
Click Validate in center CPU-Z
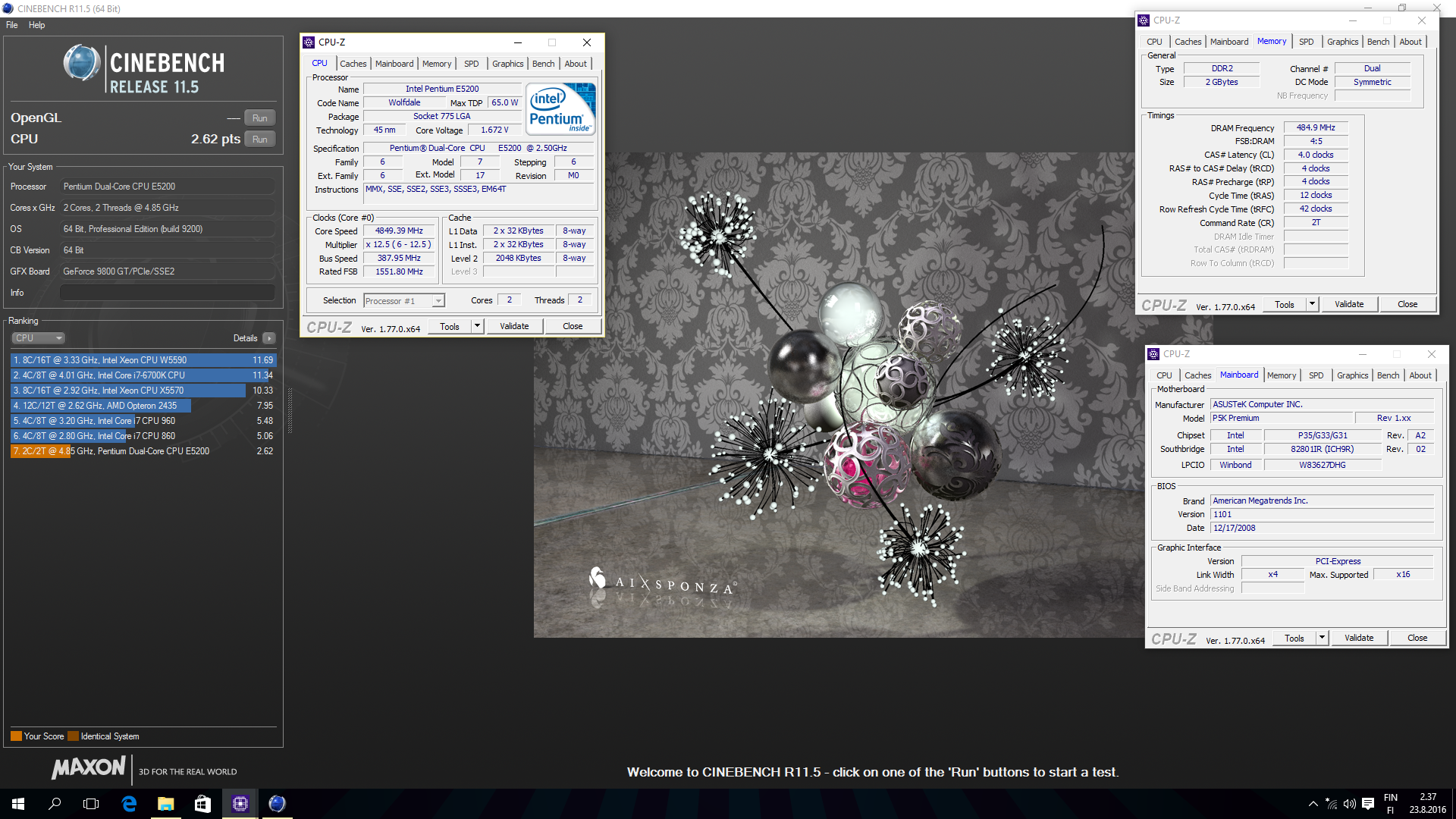pyautogui.click(x=514, y=327)
